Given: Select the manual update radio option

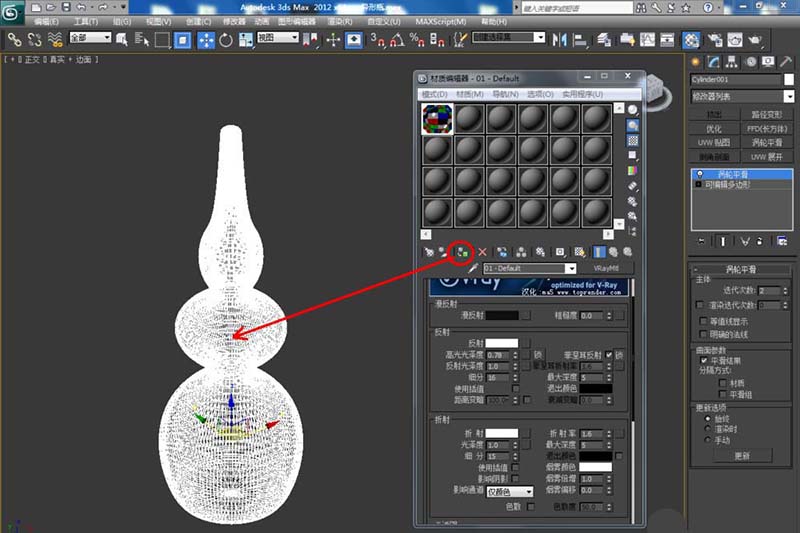Looking at the screenshot, I should coord(709,440).
